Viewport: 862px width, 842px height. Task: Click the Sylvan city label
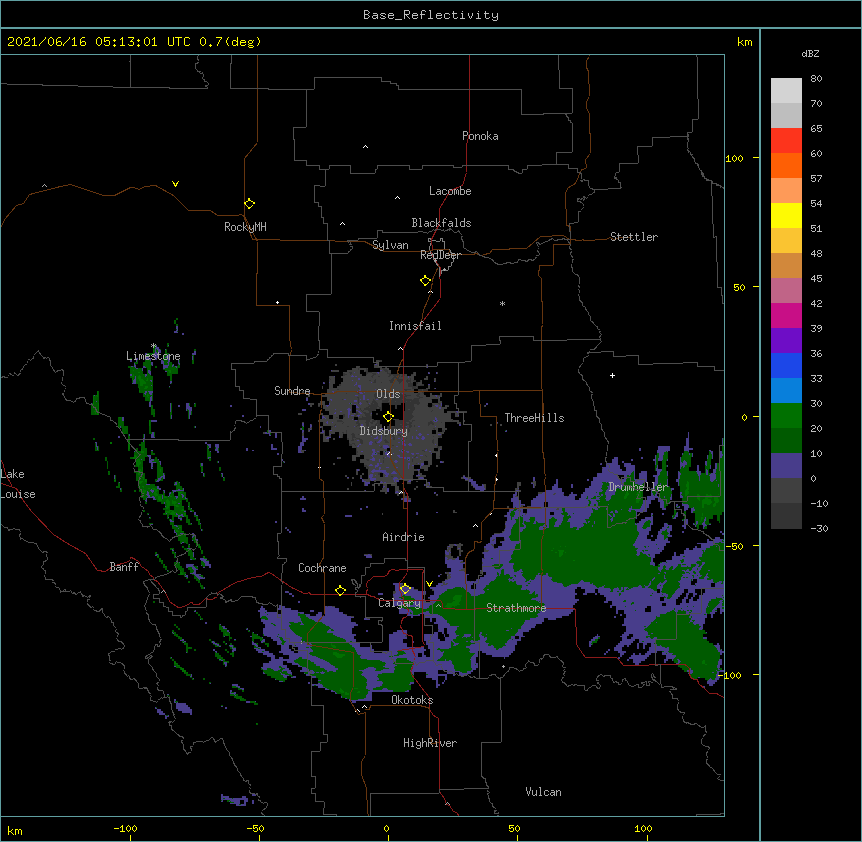[390, 245]
